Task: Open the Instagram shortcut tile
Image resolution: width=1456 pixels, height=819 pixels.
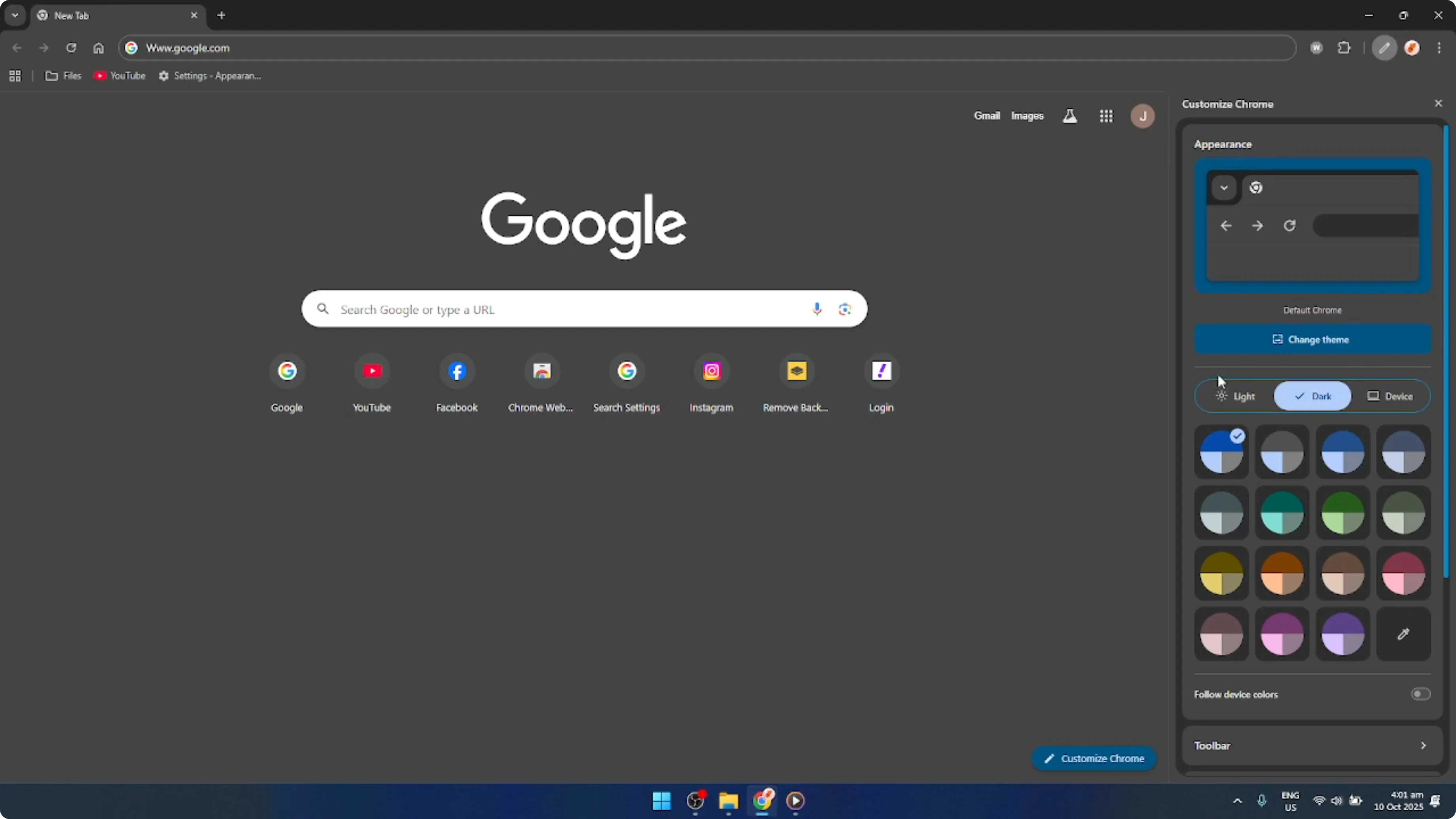Action: pos(712,384)
